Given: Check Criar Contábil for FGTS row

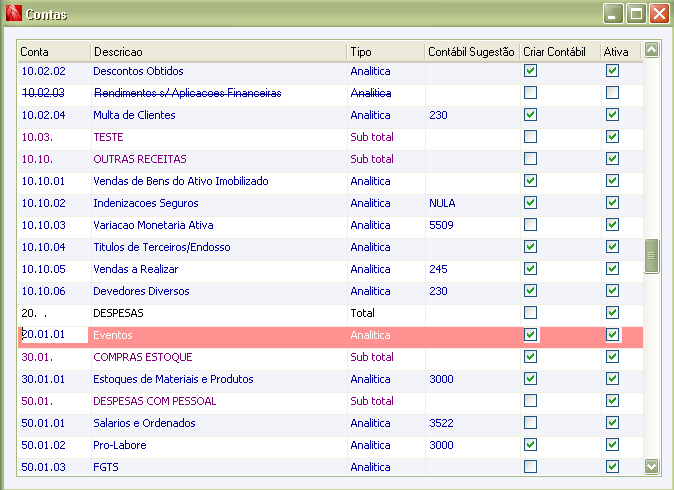Looking at the screenshot, I should [x=530, y=466].
